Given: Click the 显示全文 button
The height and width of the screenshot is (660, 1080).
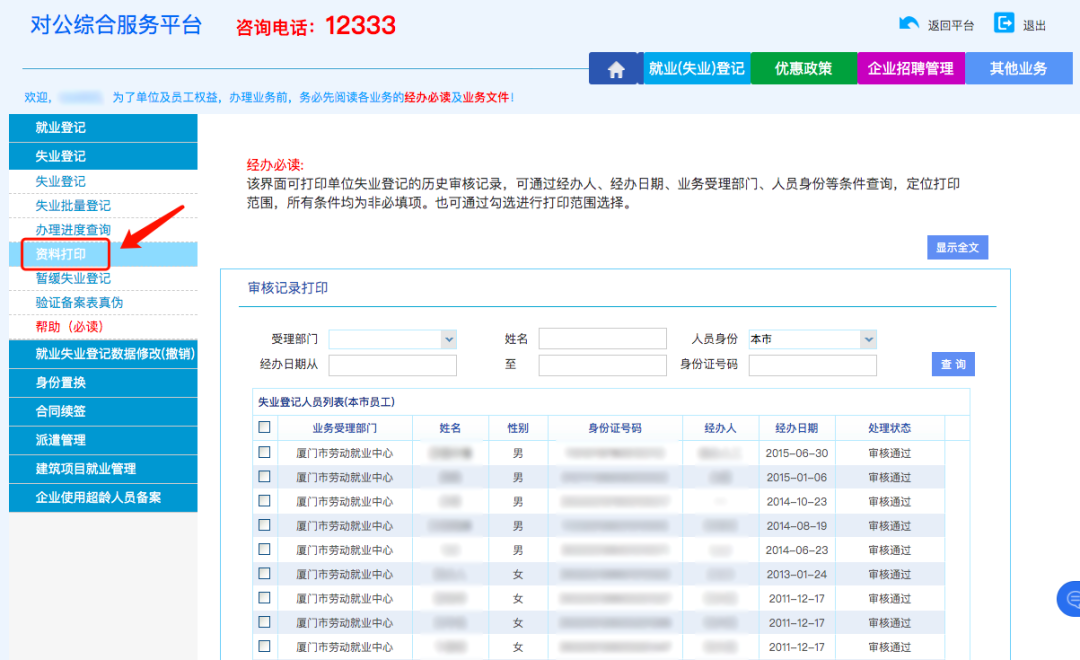Looking at the screenshot, I should (957, 247).
